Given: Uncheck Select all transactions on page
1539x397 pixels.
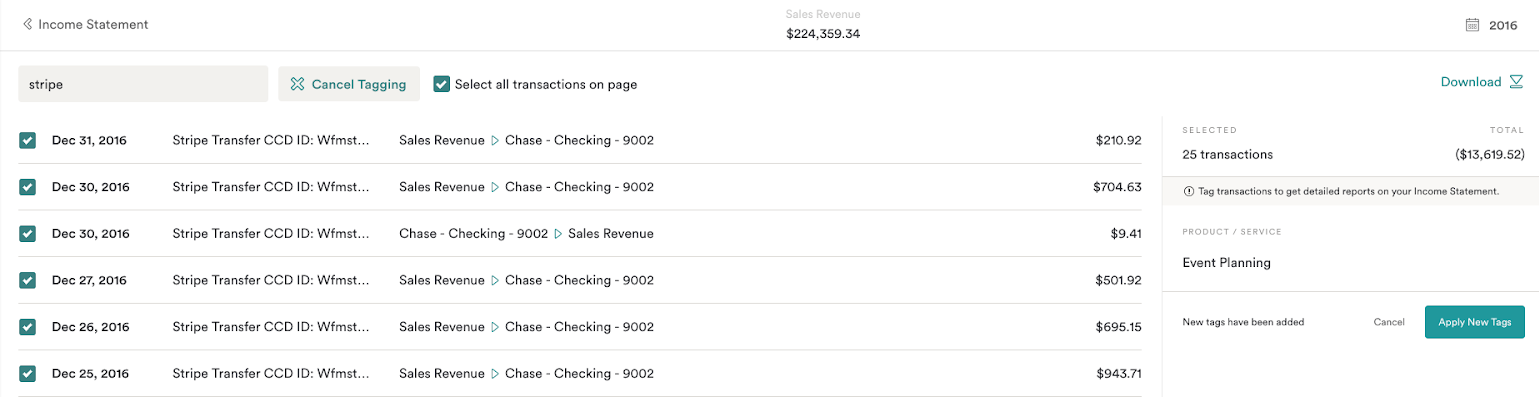Looking at the screenshot, I should 441,84.
